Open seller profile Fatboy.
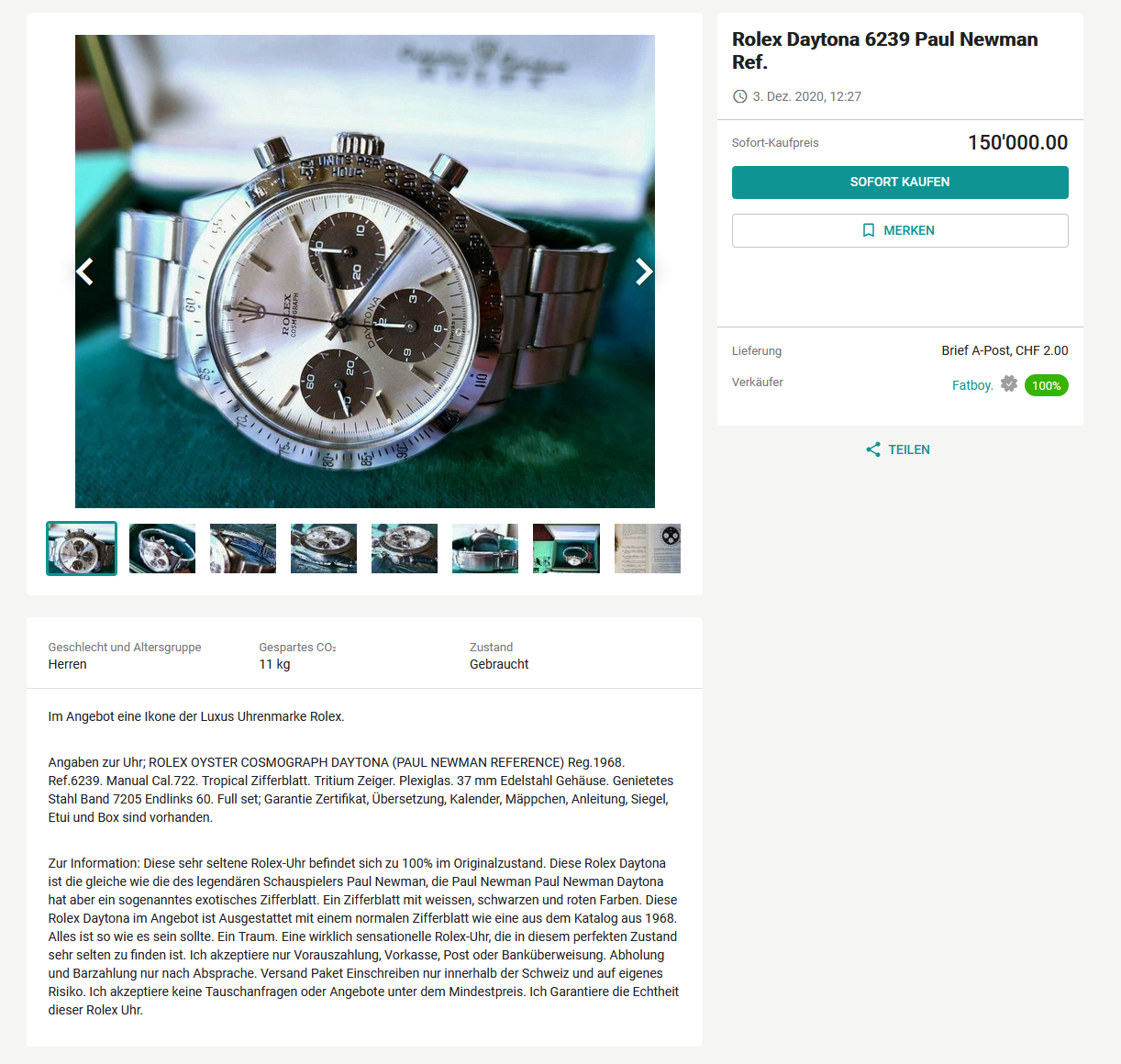The image size is (1121, 1064). coord(972,385)
